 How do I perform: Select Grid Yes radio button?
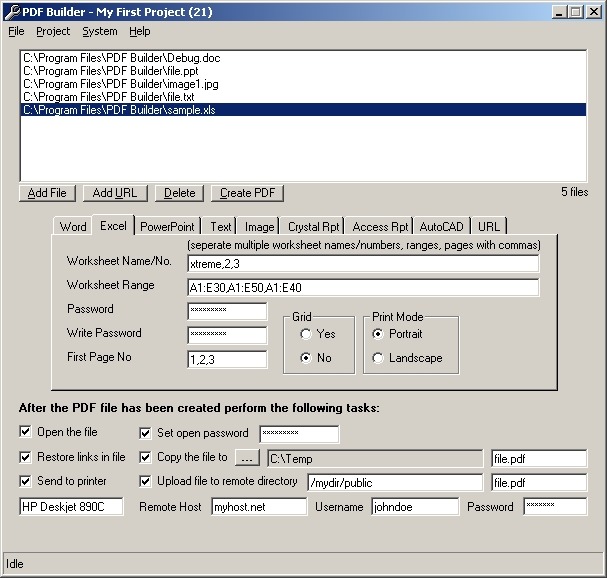[306, 334]
